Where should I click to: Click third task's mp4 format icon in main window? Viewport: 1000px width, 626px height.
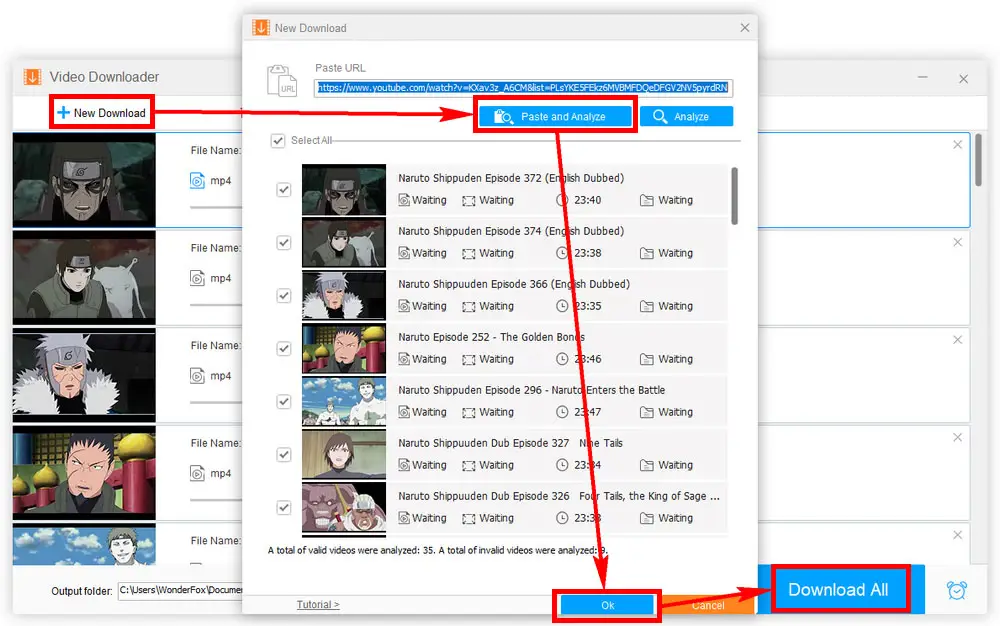[197, 375]
